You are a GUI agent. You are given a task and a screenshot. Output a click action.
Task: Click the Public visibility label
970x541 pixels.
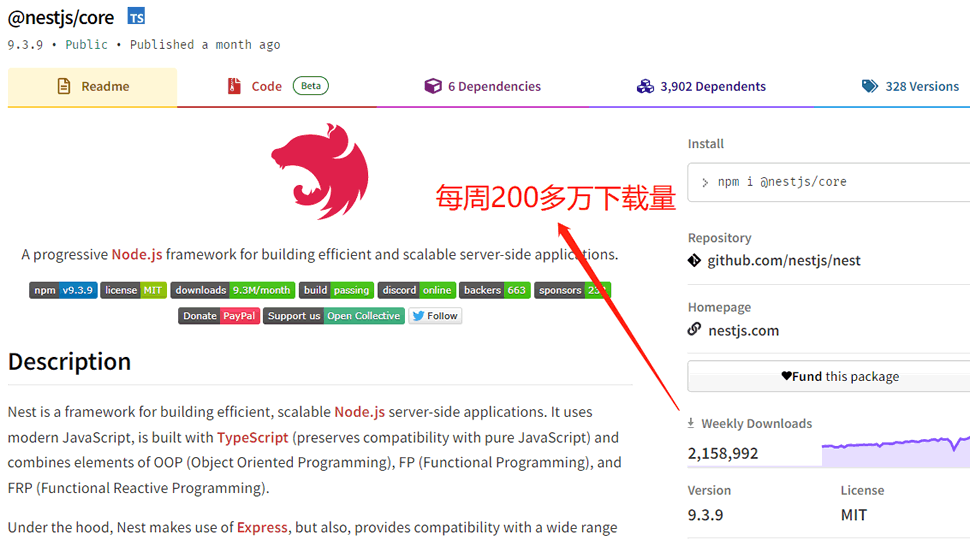pyautogui.click(x=86, y=45)
